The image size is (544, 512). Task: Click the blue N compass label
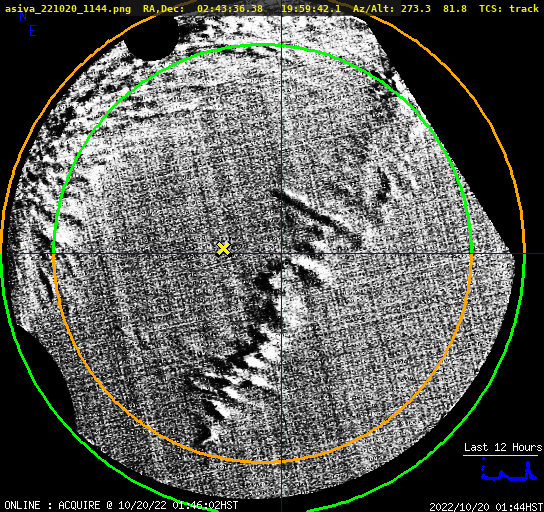(23, 16)
